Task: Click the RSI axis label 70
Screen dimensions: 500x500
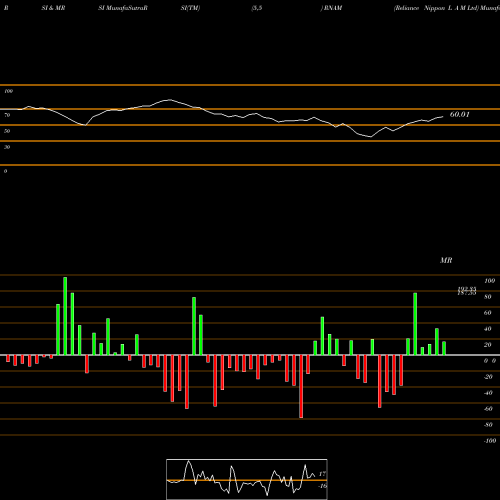Action: coord(7,115)
